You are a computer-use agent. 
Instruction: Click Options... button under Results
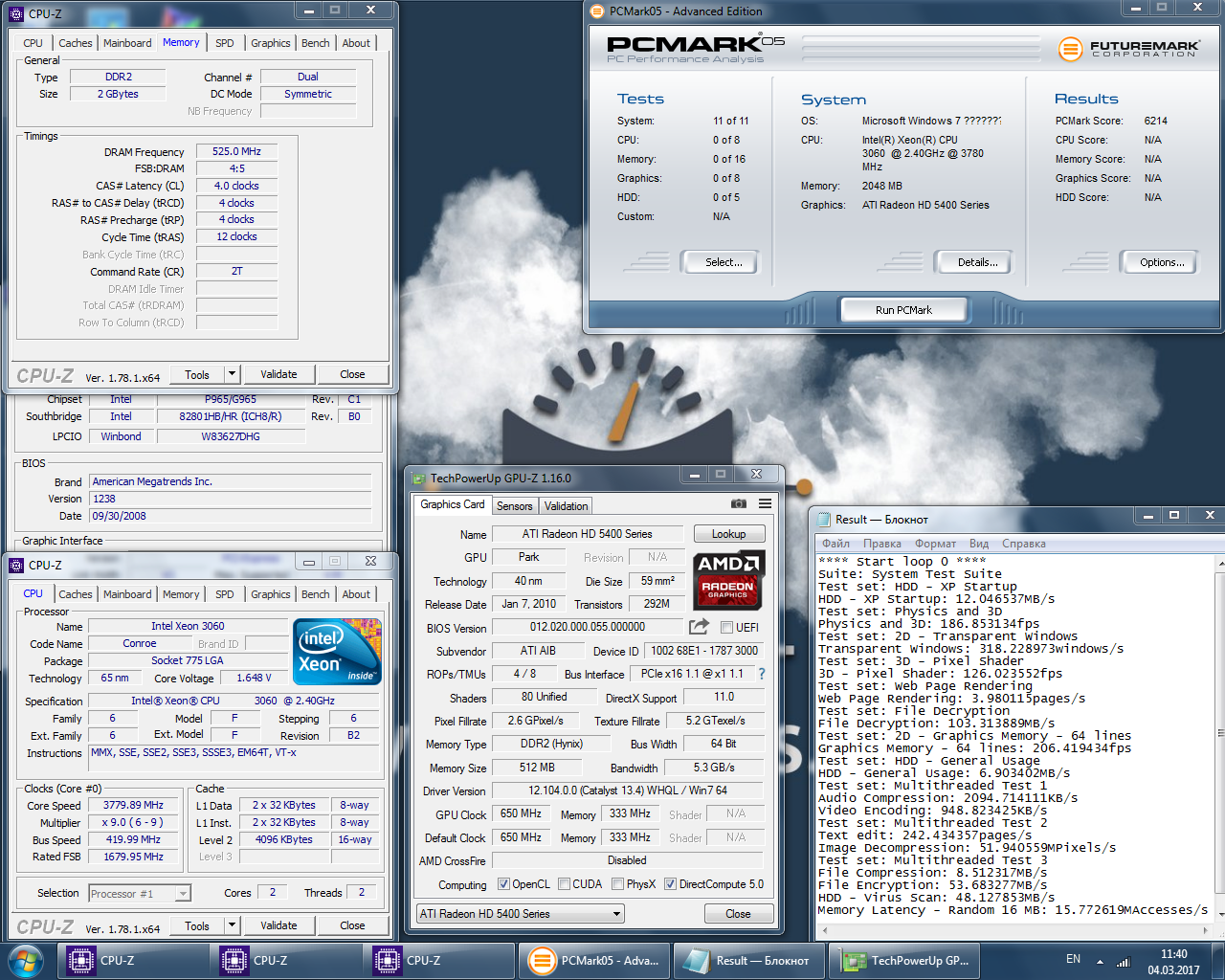(x=1162, y=262)
